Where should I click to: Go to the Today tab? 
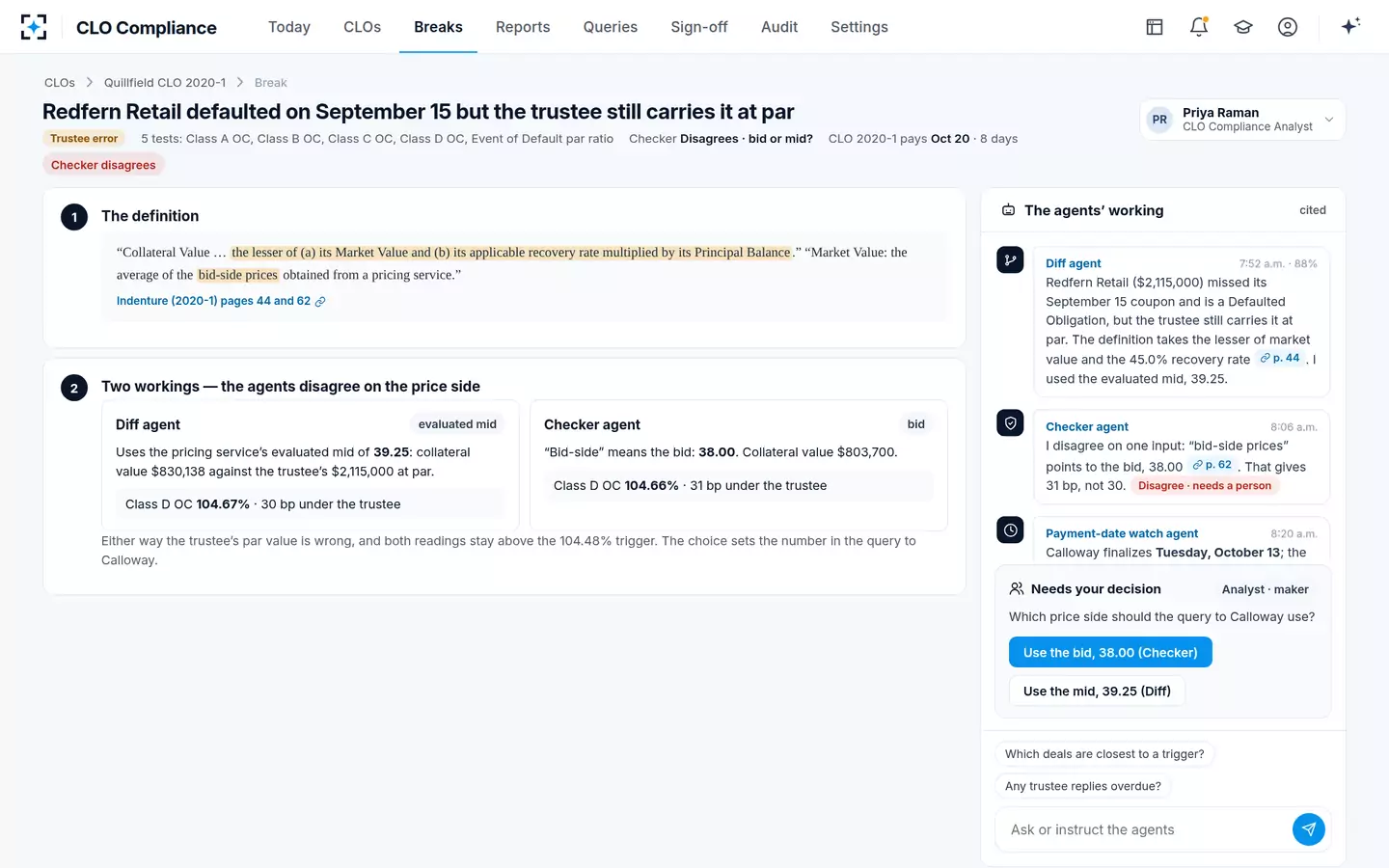289,27
